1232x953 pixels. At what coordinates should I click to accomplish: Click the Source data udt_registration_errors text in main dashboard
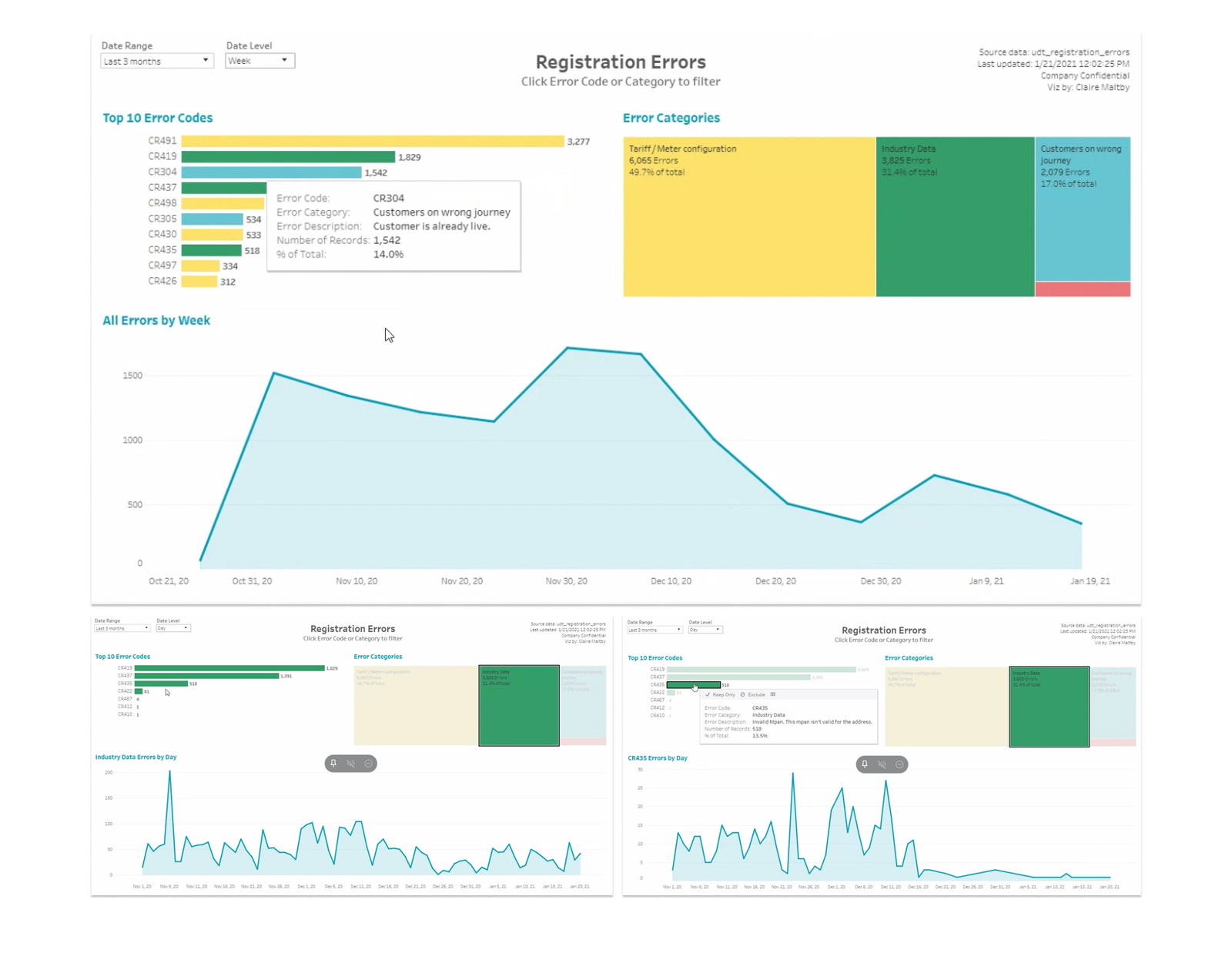(1054, 52)
